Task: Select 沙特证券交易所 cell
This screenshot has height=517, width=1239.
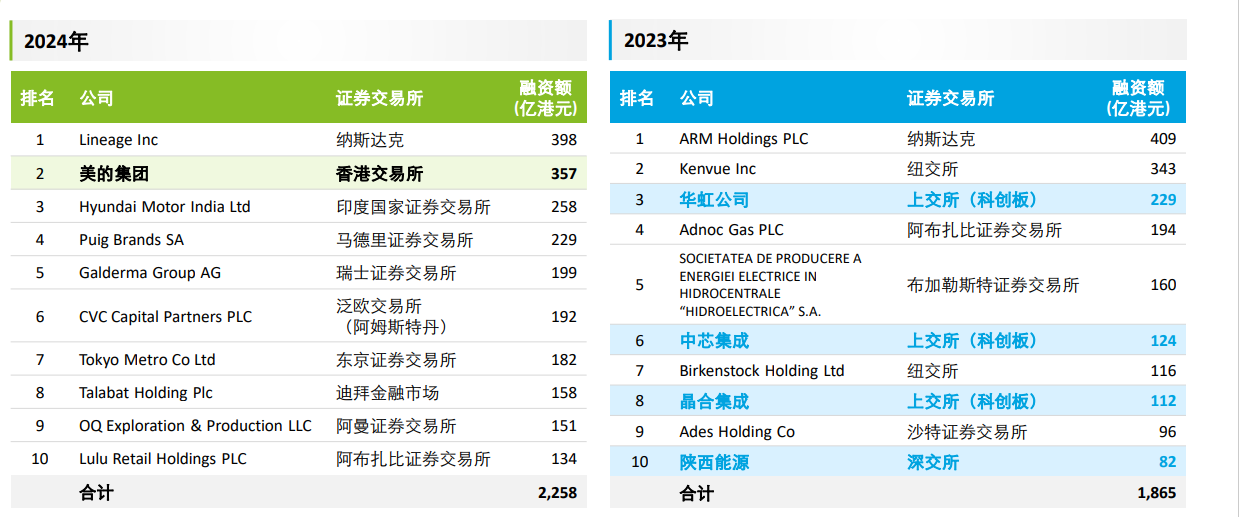Action: tap(967, 432)
